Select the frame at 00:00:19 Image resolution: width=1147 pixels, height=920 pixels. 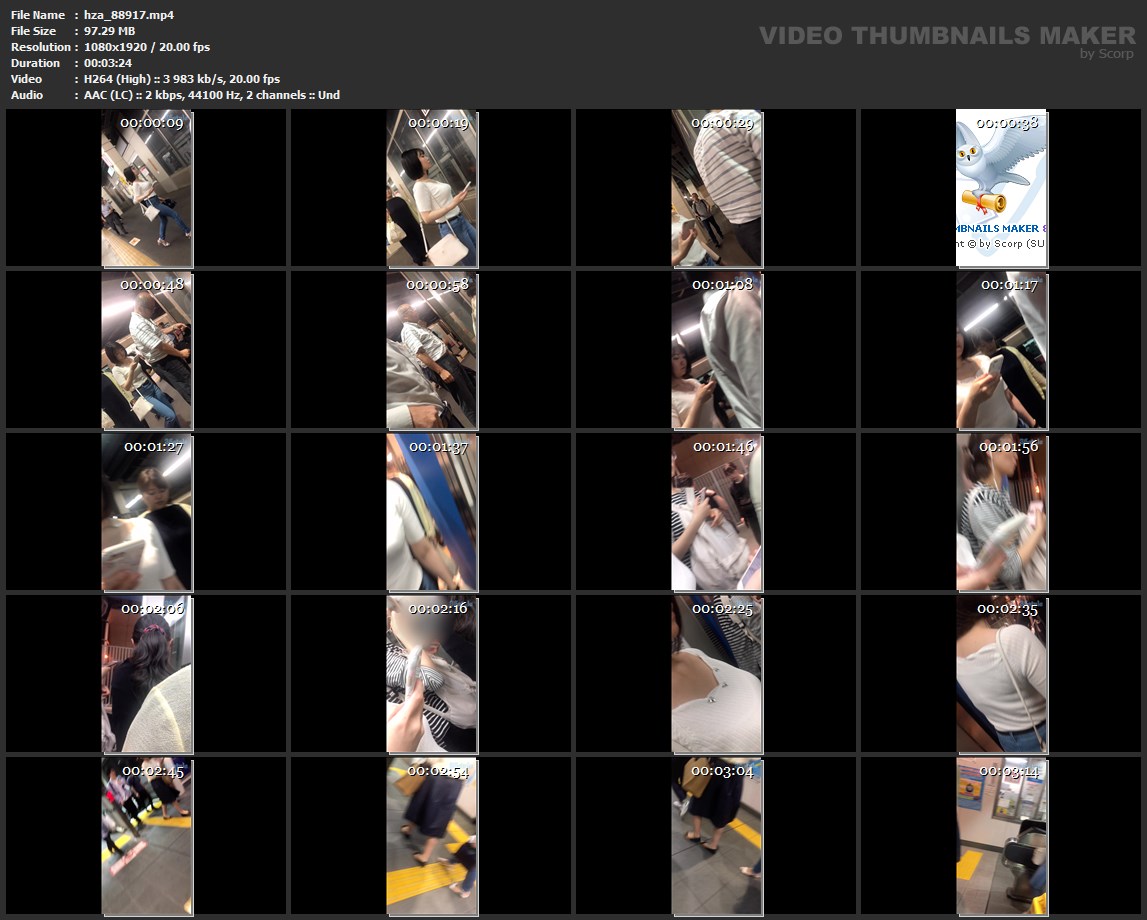click(x=432, y=188)
